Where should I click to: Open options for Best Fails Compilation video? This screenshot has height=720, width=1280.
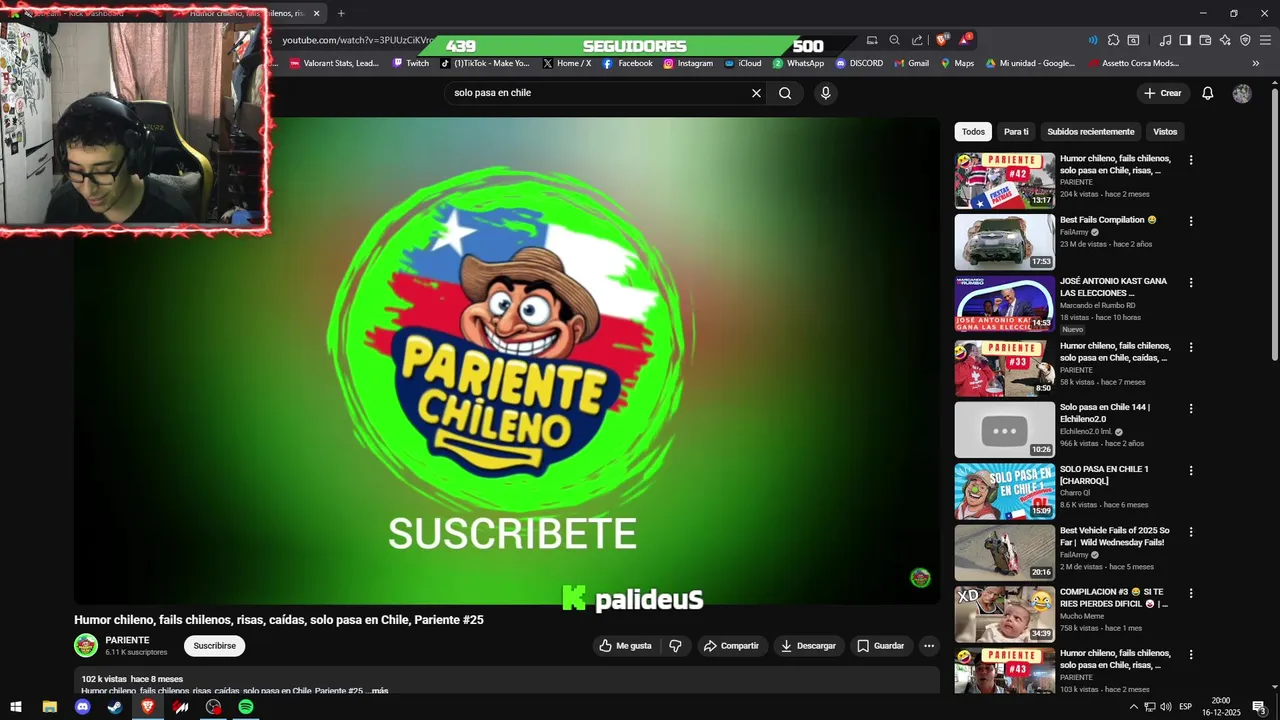(x=1190, y=221)
